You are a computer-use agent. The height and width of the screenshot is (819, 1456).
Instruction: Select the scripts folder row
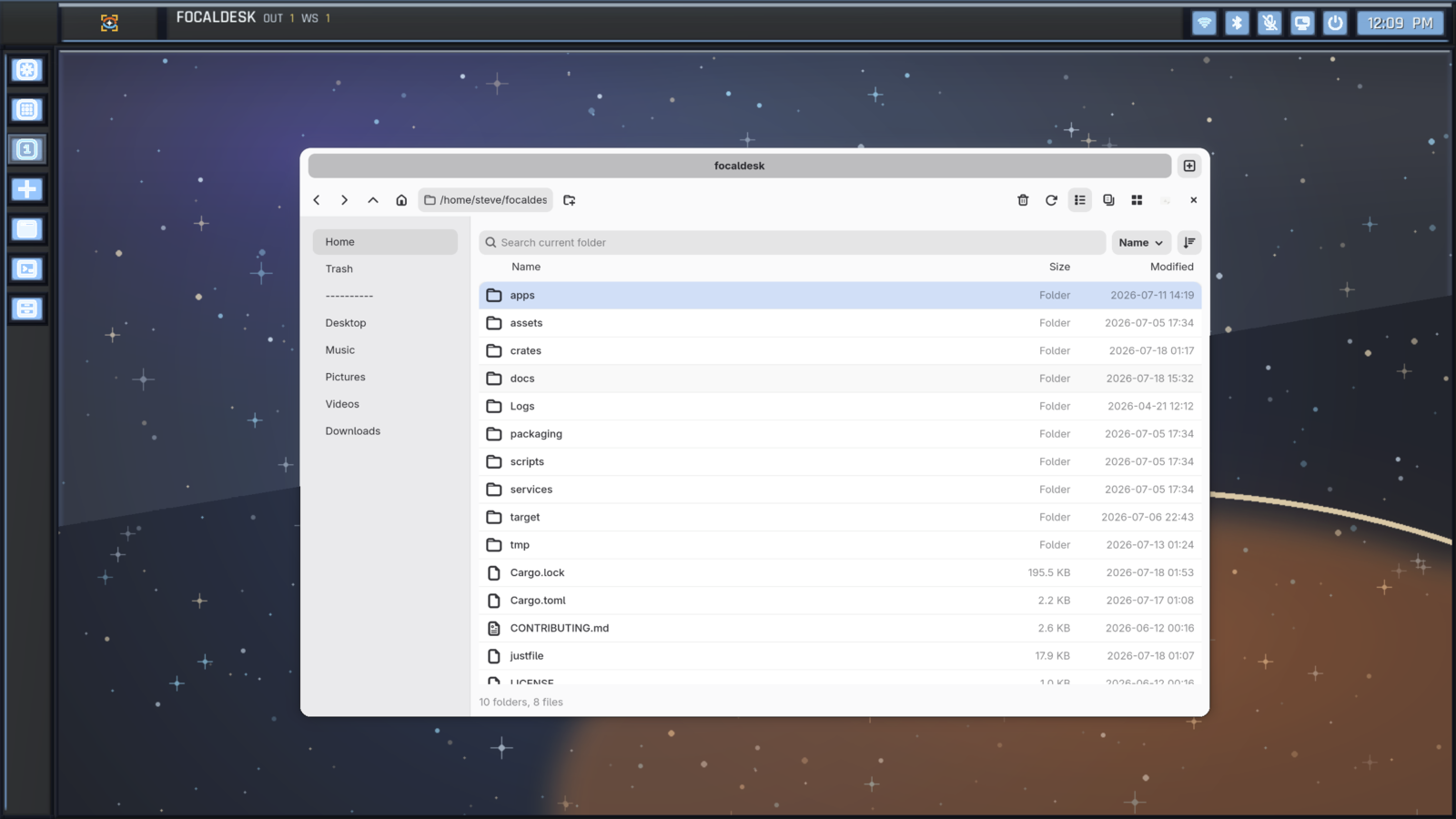tap(840, 461)
